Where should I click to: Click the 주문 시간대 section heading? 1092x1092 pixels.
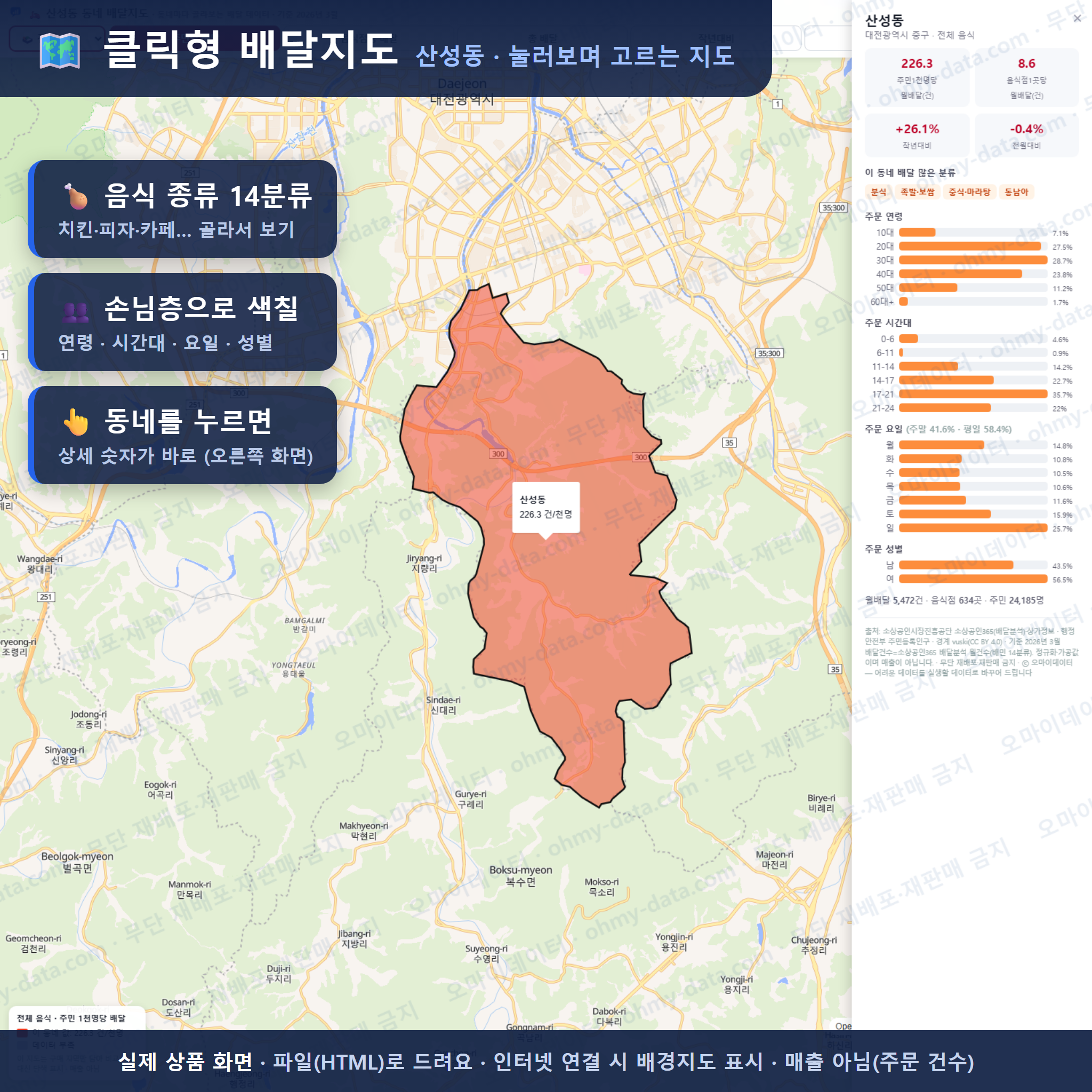888,323
